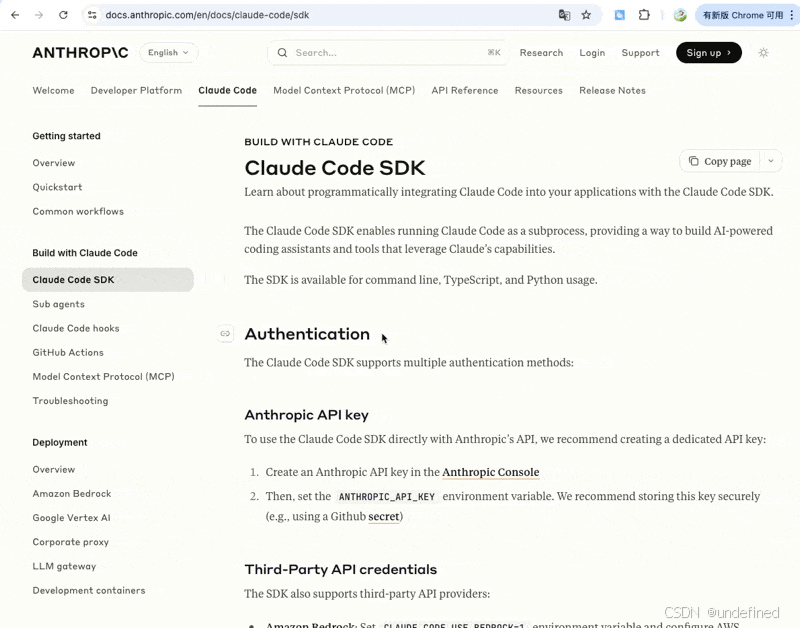Screen dimensions: 800x628
Task: Click the Anthropic API key heading
Action: 307,415
